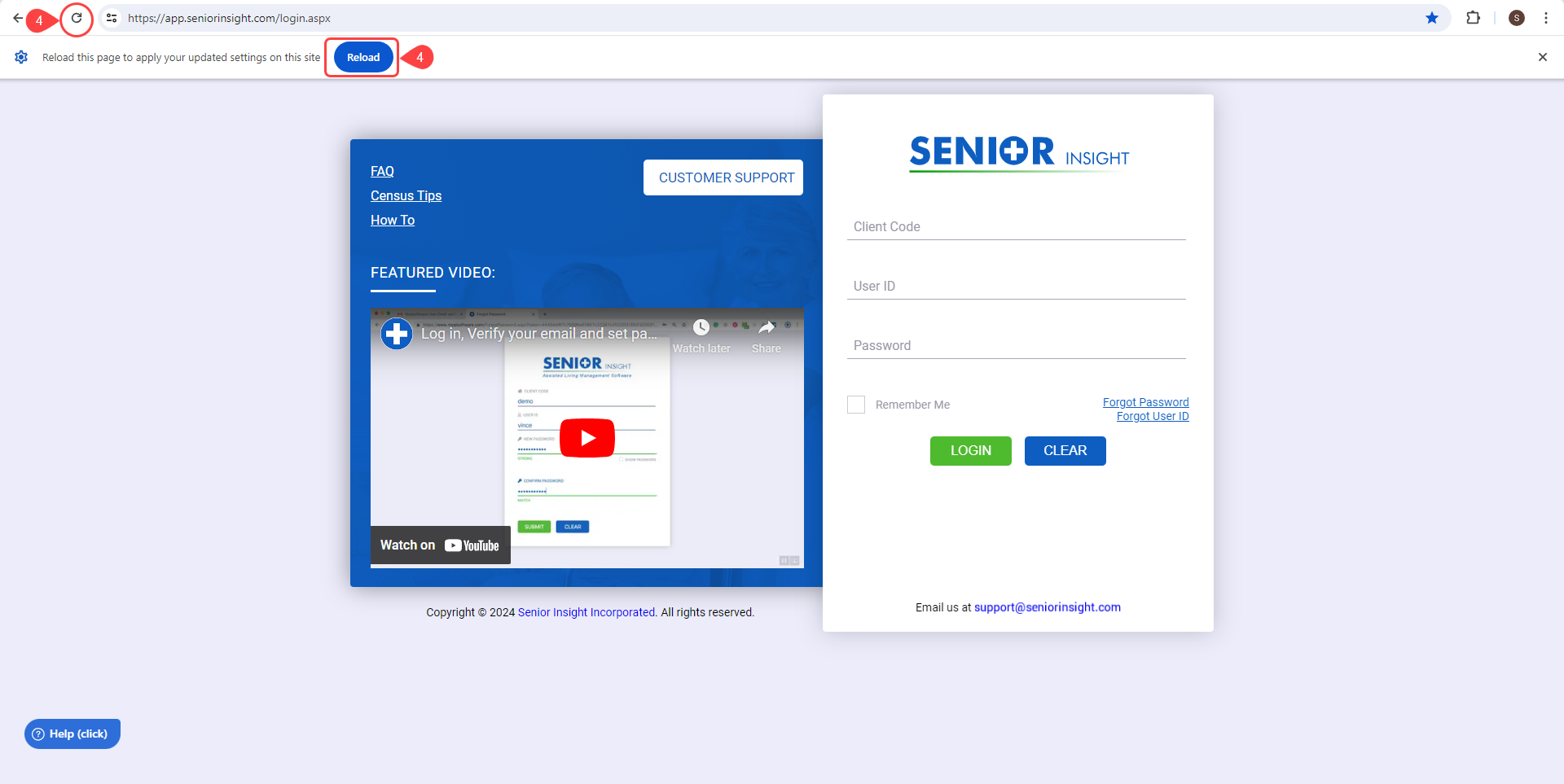
Task: Focus the Password field
Action: click(x=1017, y=346)
